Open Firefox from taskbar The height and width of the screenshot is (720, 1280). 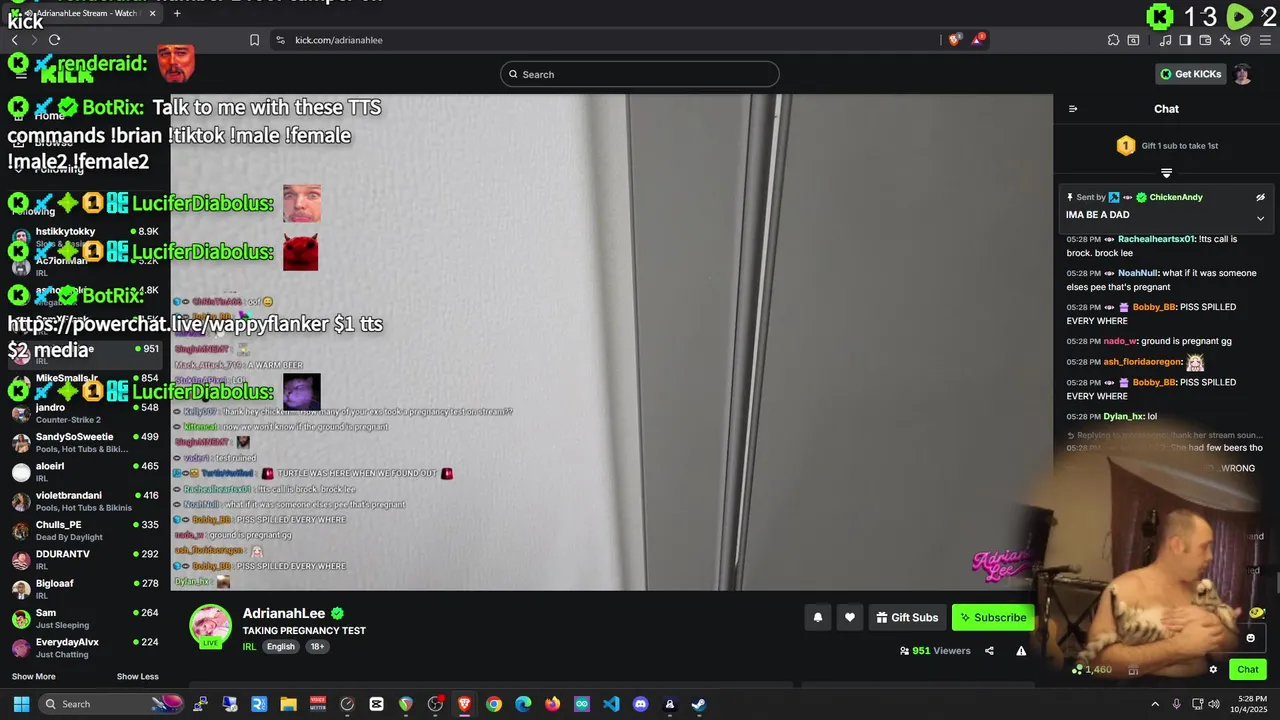[553, 704]
